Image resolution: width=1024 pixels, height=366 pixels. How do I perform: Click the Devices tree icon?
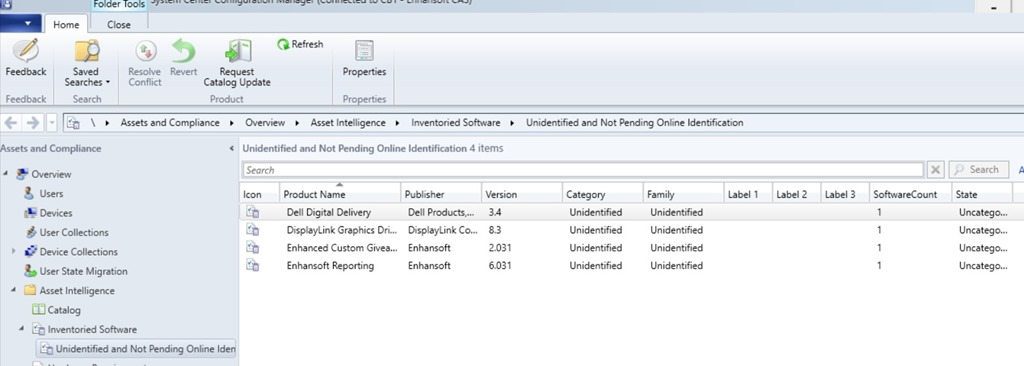point(29,213)
